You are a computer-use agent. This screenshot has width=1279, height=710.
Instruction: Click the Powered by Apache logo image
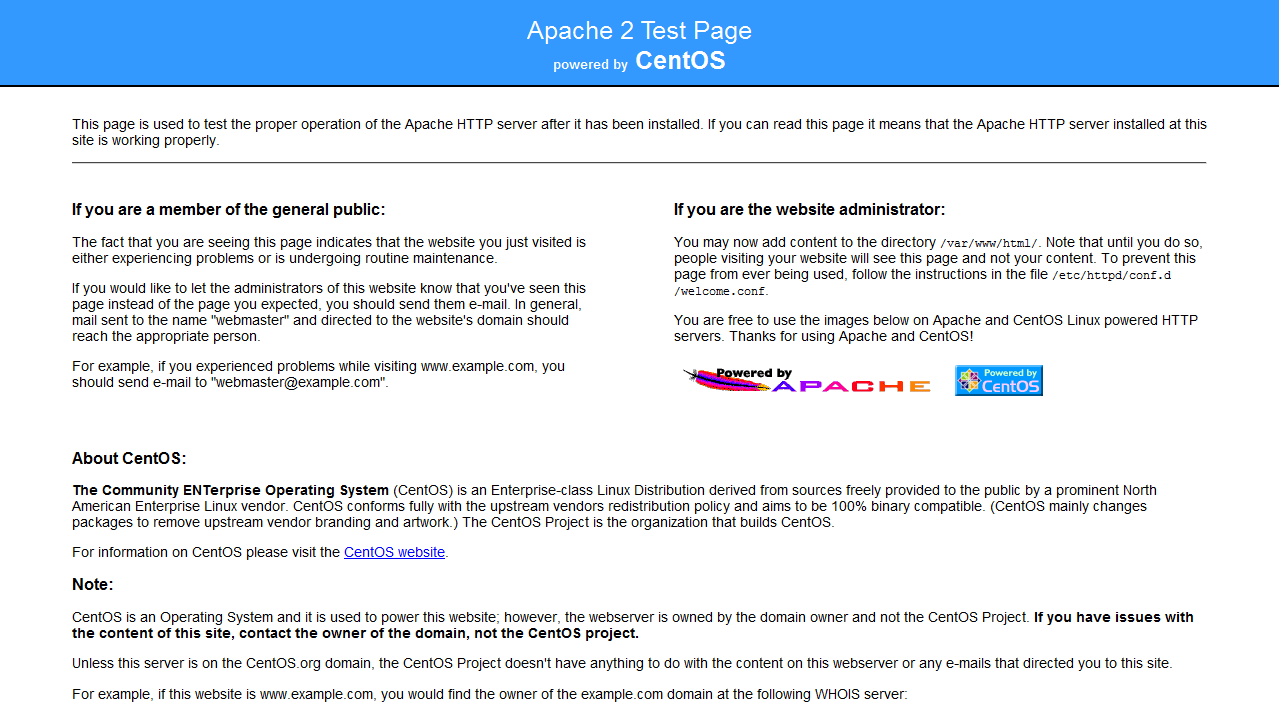(806, 380)
